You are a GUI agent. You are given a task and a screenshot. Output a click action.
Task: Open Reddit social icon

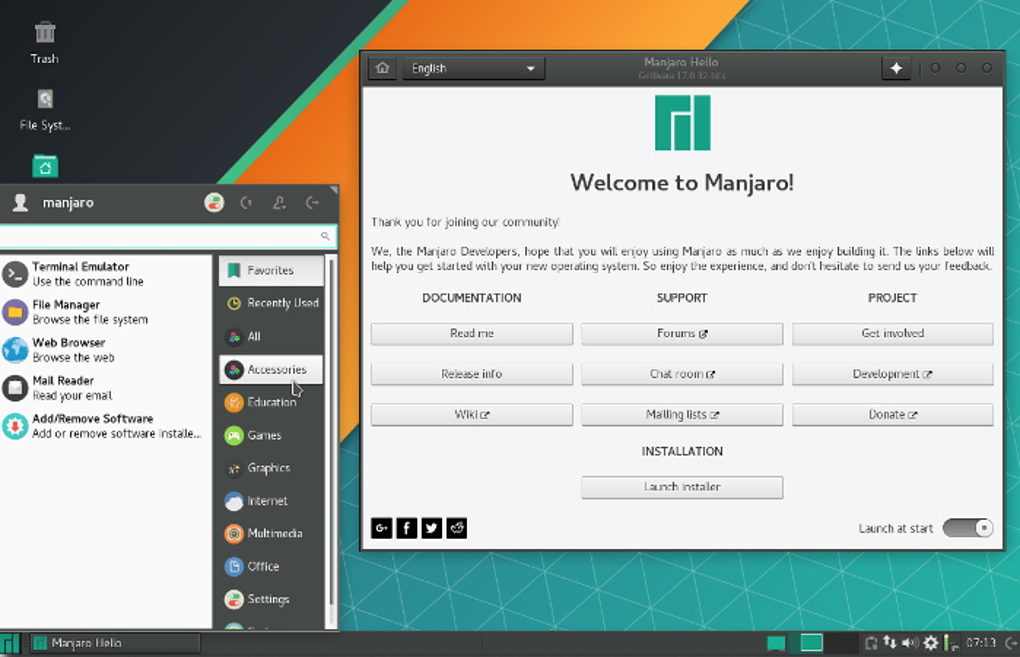pyautogui.click(x=457, y=528)
